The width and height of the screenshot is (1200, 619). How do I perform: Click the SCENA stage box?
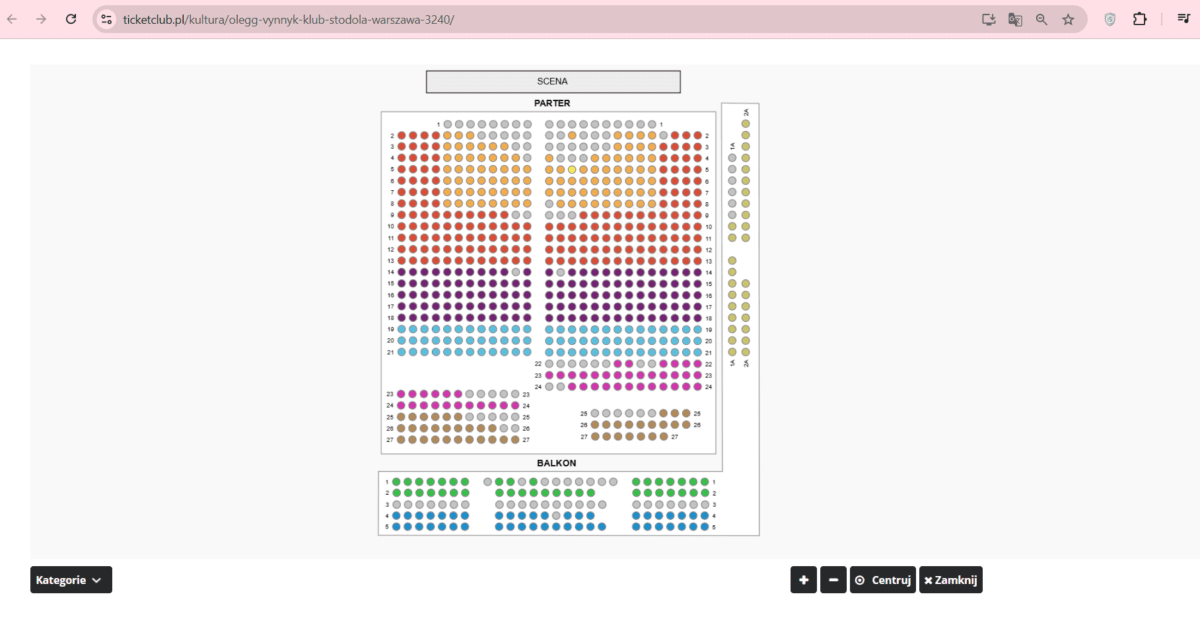(x=552, y=82)
